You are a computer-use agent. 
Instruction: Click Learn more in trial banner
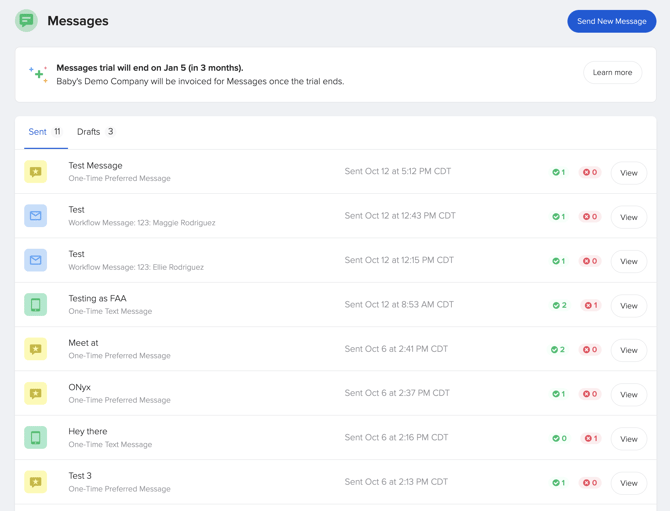click(612, 73)
